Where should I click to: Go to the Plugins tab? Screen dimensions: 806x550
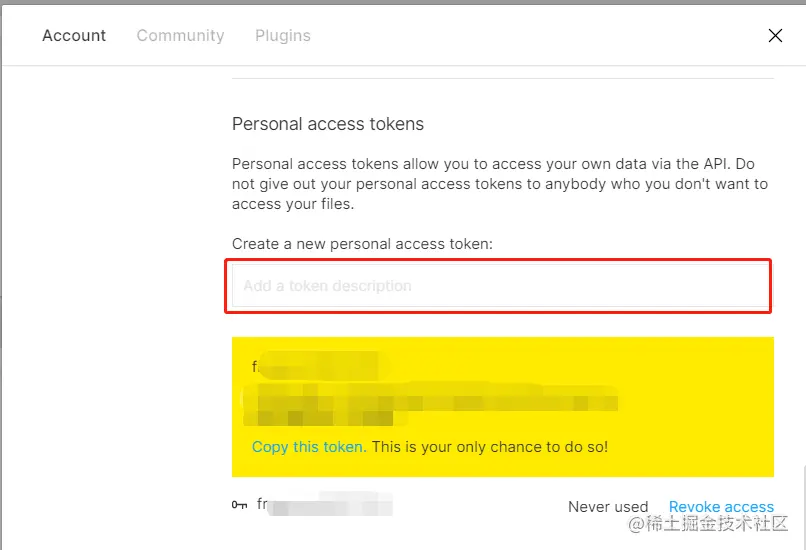[x=283, y=35]
